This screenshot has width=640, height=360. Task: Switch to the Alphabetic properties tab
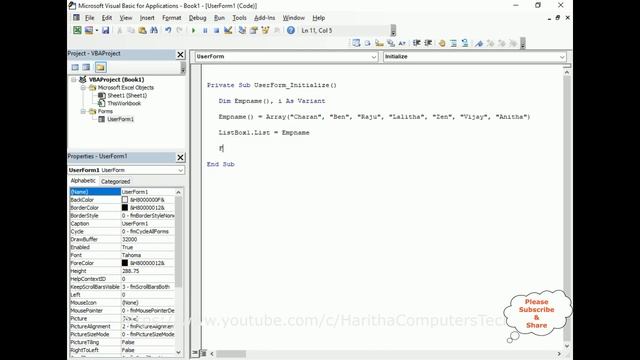coord(83,181)
